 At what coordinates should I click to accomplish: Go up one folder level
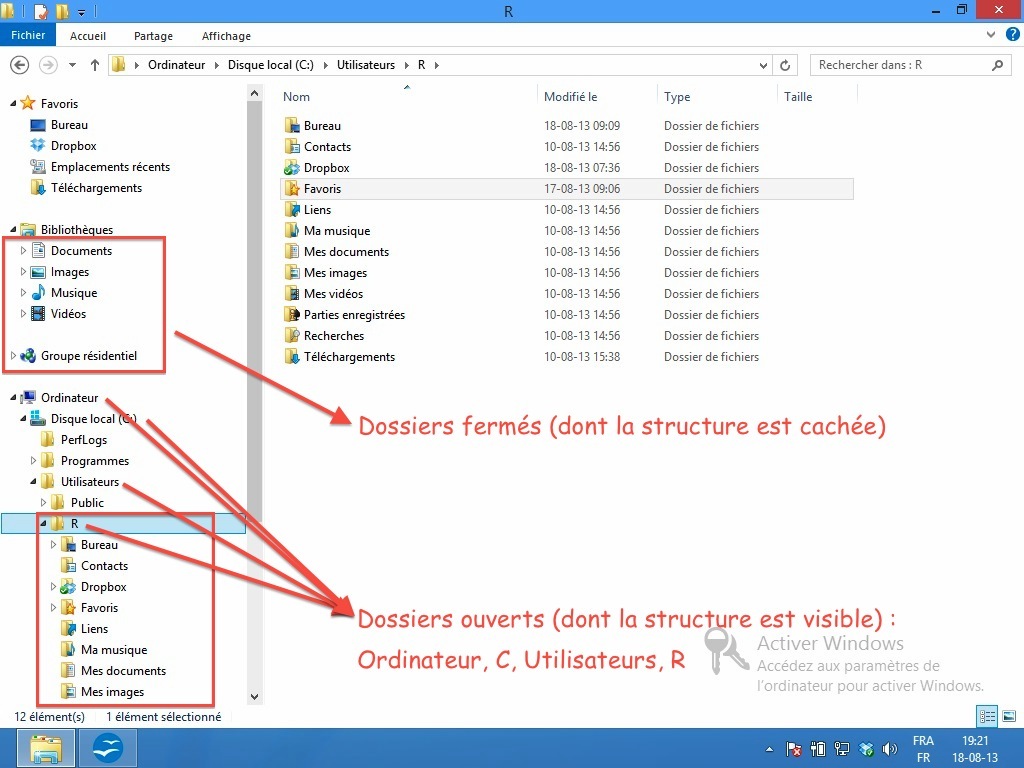95,65
